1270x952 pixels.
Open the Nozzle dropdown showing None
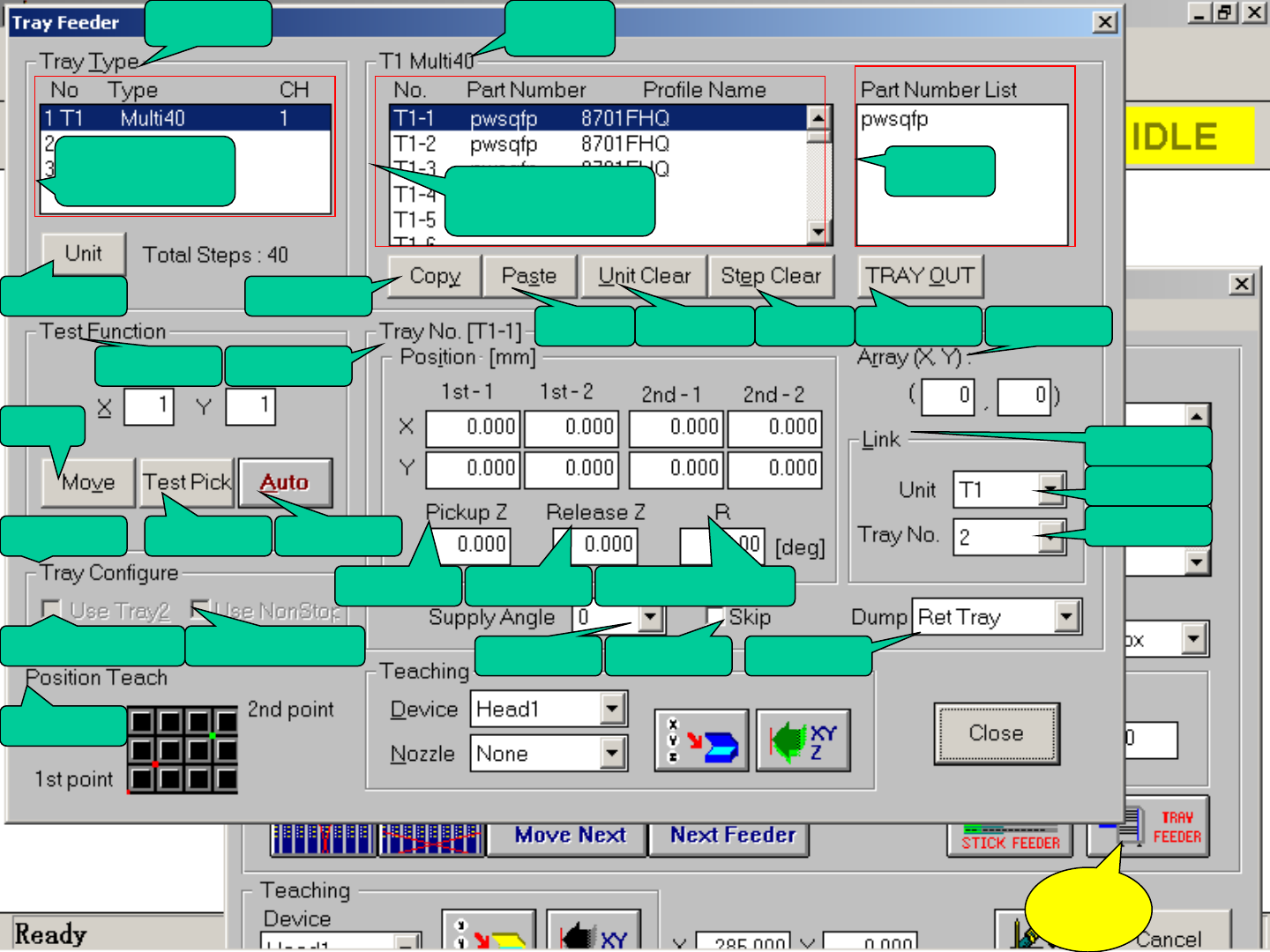coord(613,754)
